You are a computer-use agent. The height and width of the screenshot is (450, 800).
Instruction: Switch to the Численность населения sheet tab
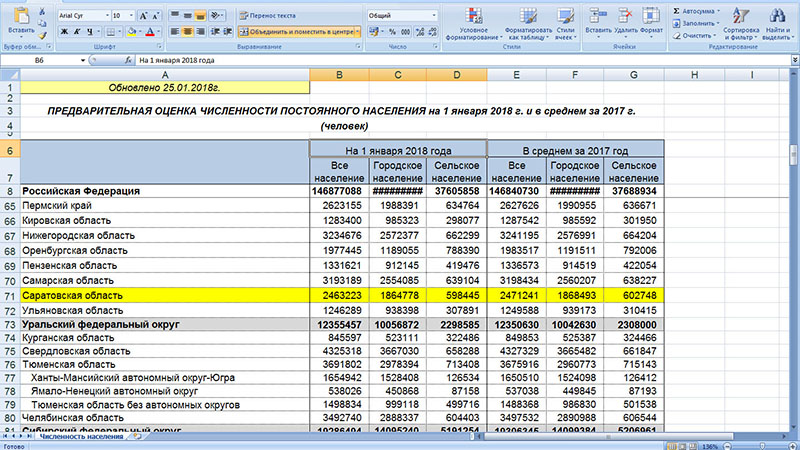pyautogui.click(x=80, y=437)
